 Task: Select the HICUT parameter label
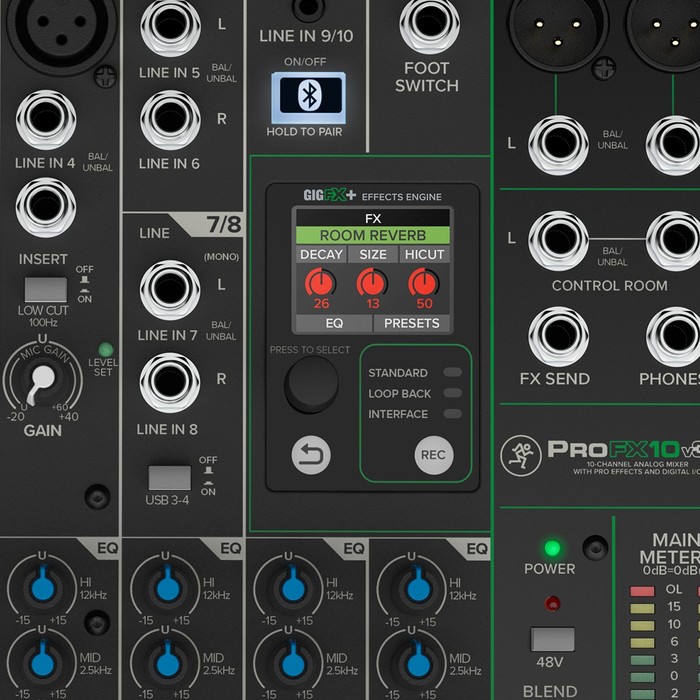424,254
